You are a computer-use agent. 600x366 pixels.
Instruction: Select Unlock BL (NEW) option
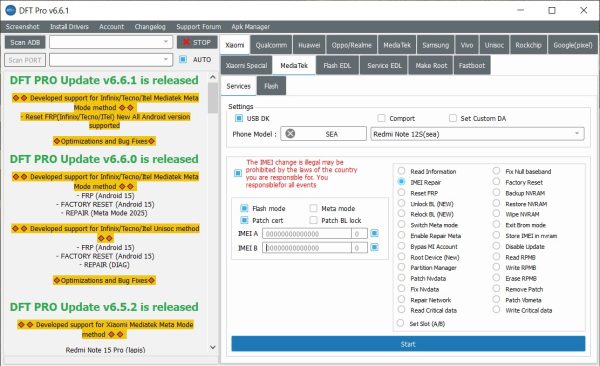(x=401, y=203)
